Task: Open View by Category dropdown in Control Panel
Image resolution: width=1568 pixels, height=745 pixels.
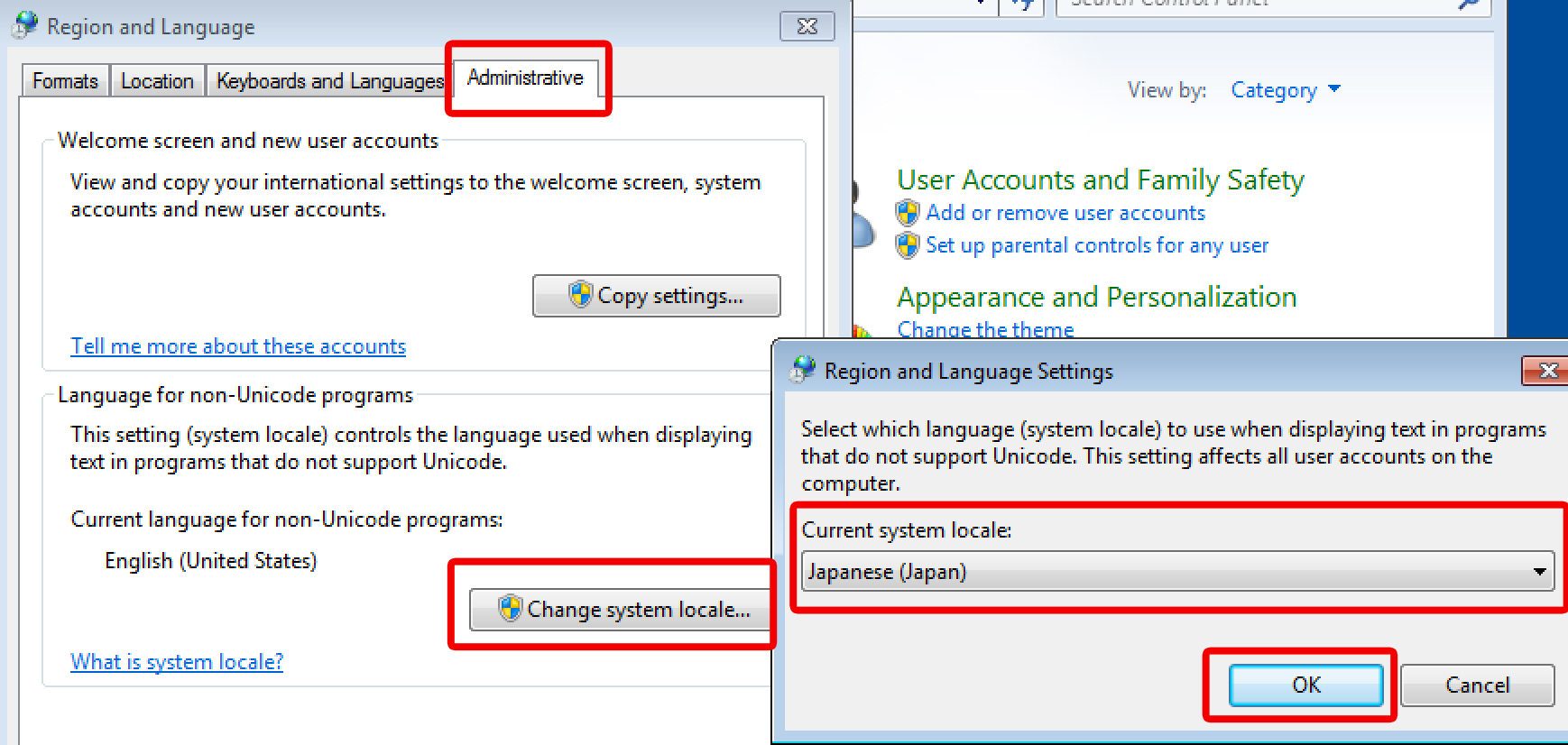Action: click(x=1285, y=90)
